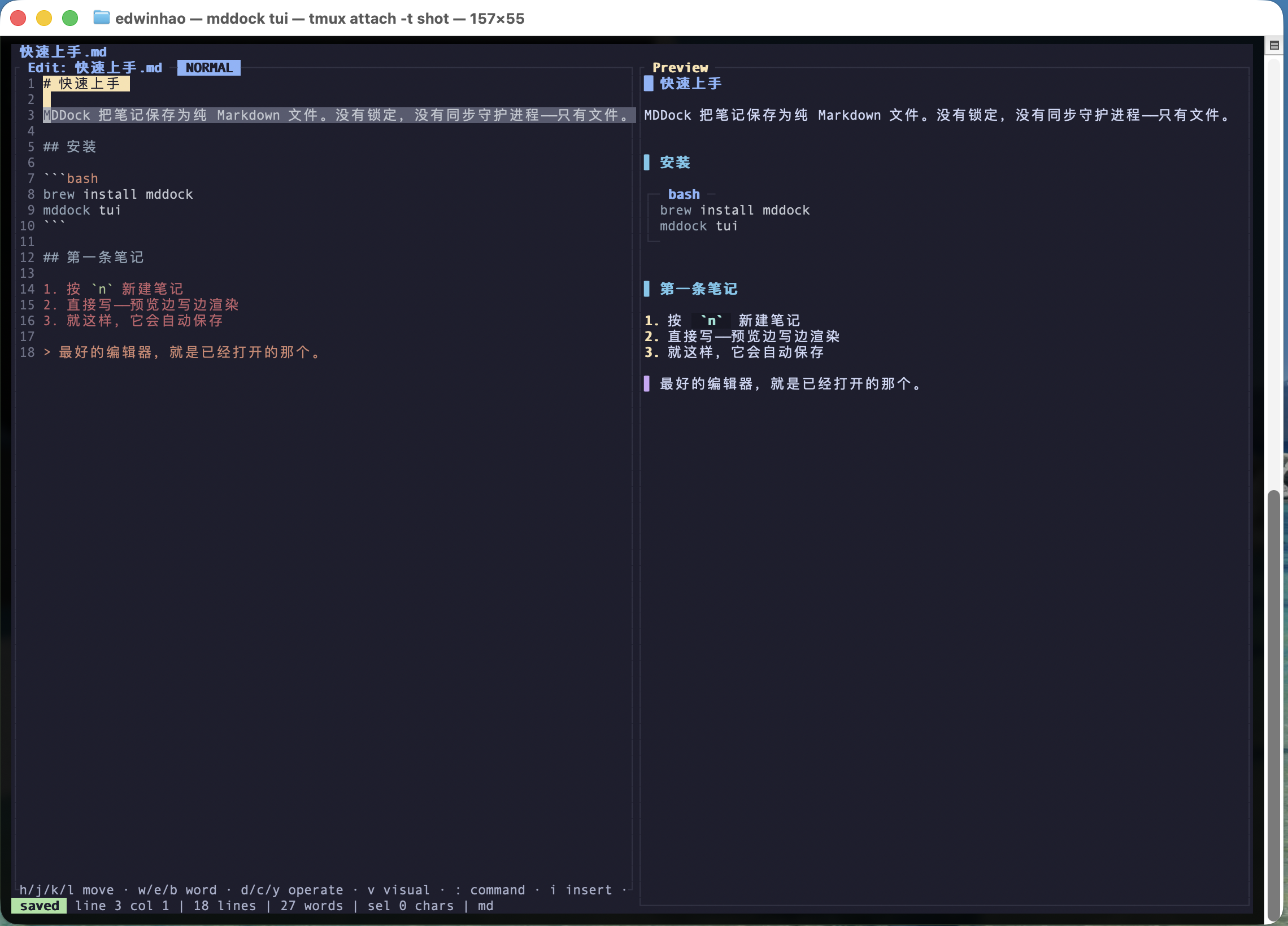Click the pane split icon above the terminal scrollbar

pos(1274,45)
